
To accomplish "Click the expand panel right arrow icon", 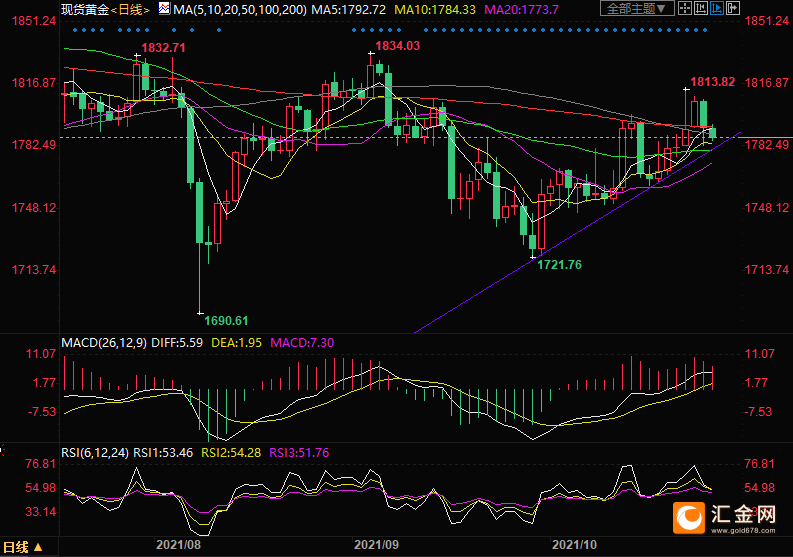I will click(733, 8).
